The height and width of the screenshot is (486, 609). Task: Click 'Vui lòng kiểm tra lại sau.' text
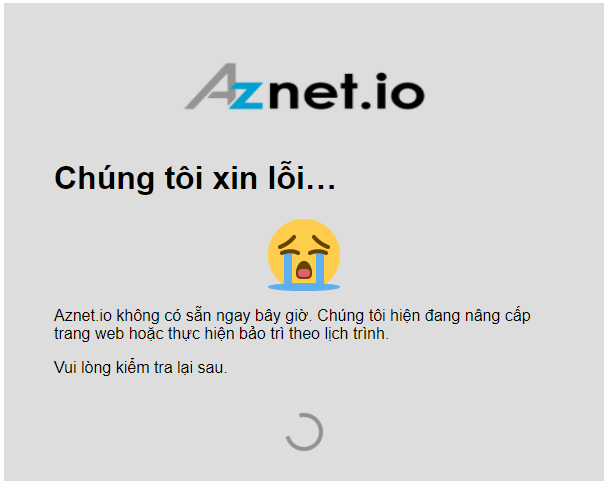141,368
